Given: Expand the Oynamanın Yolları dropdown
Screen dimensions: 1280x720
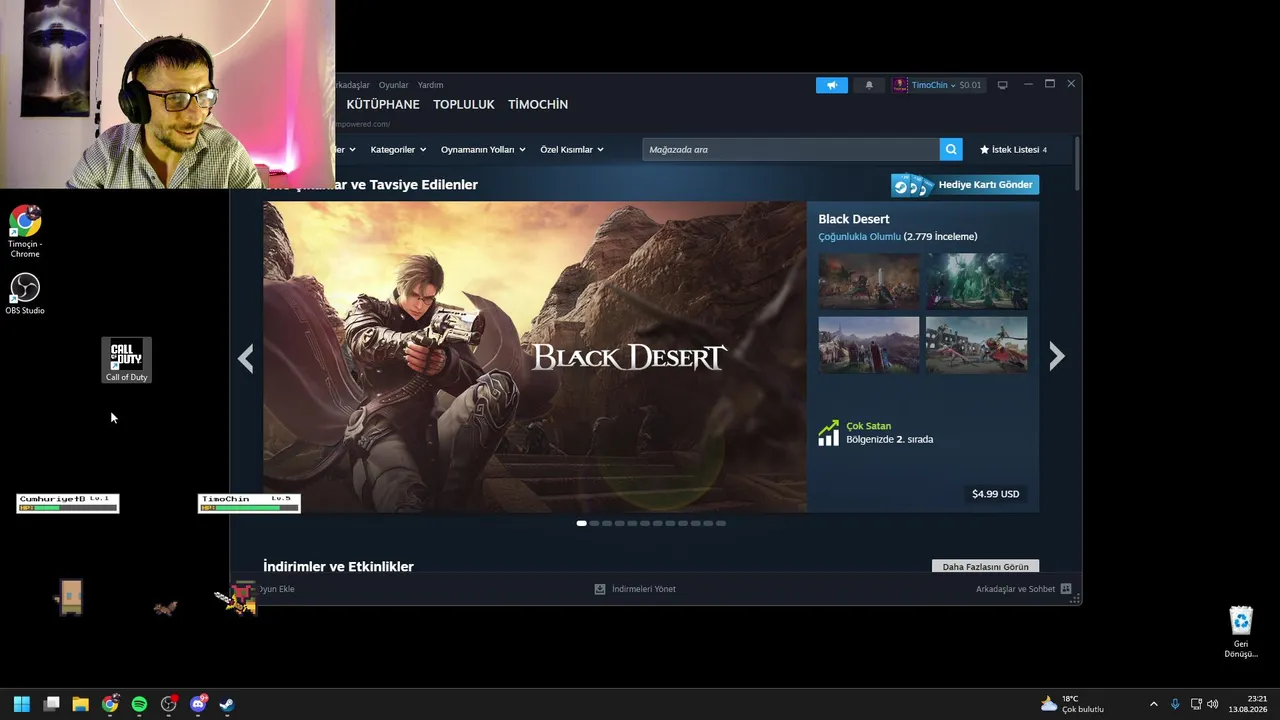Looking at the screenshot, I should pos(483,150).
